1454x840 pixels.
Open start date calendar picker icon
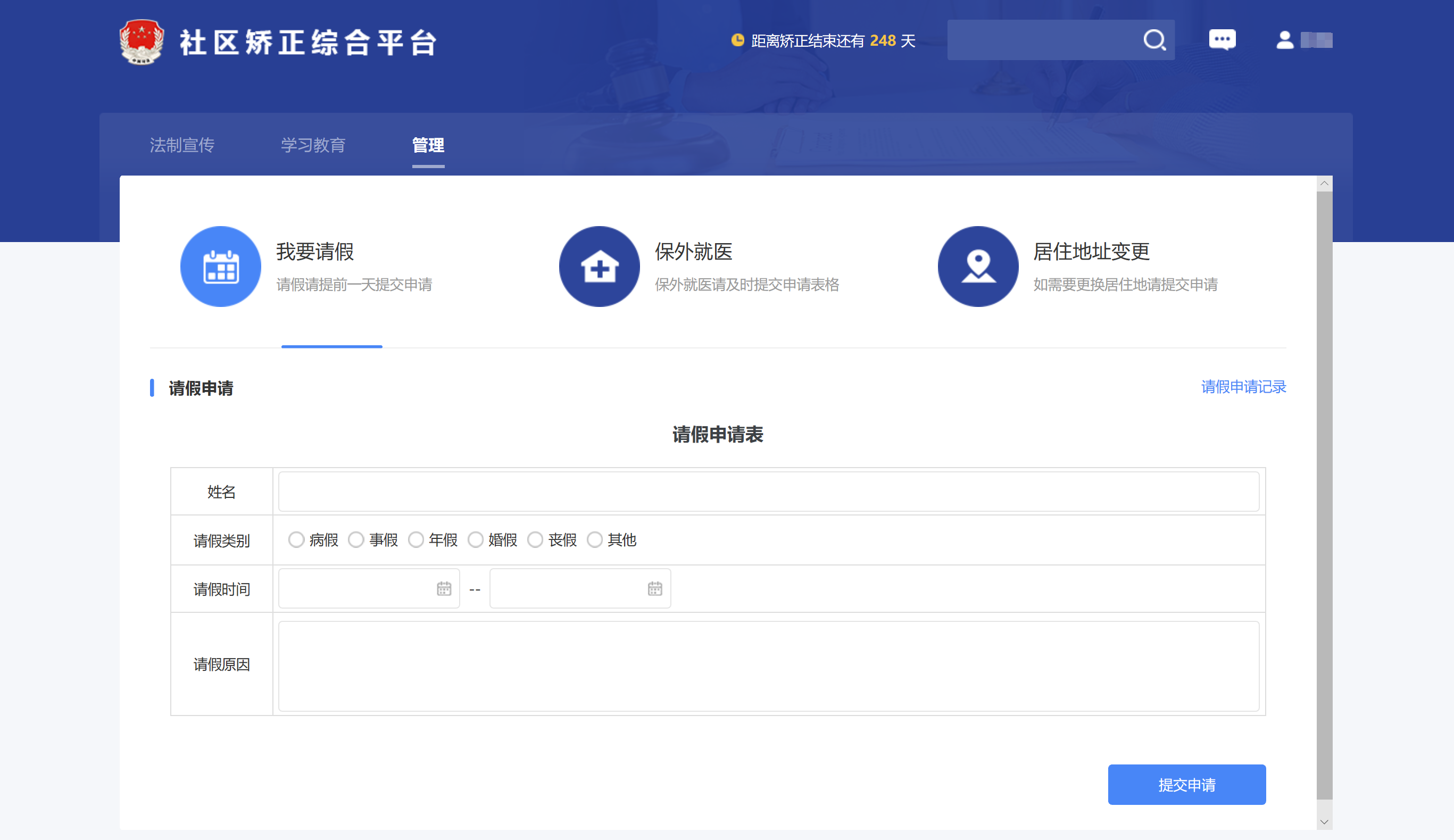444,588
